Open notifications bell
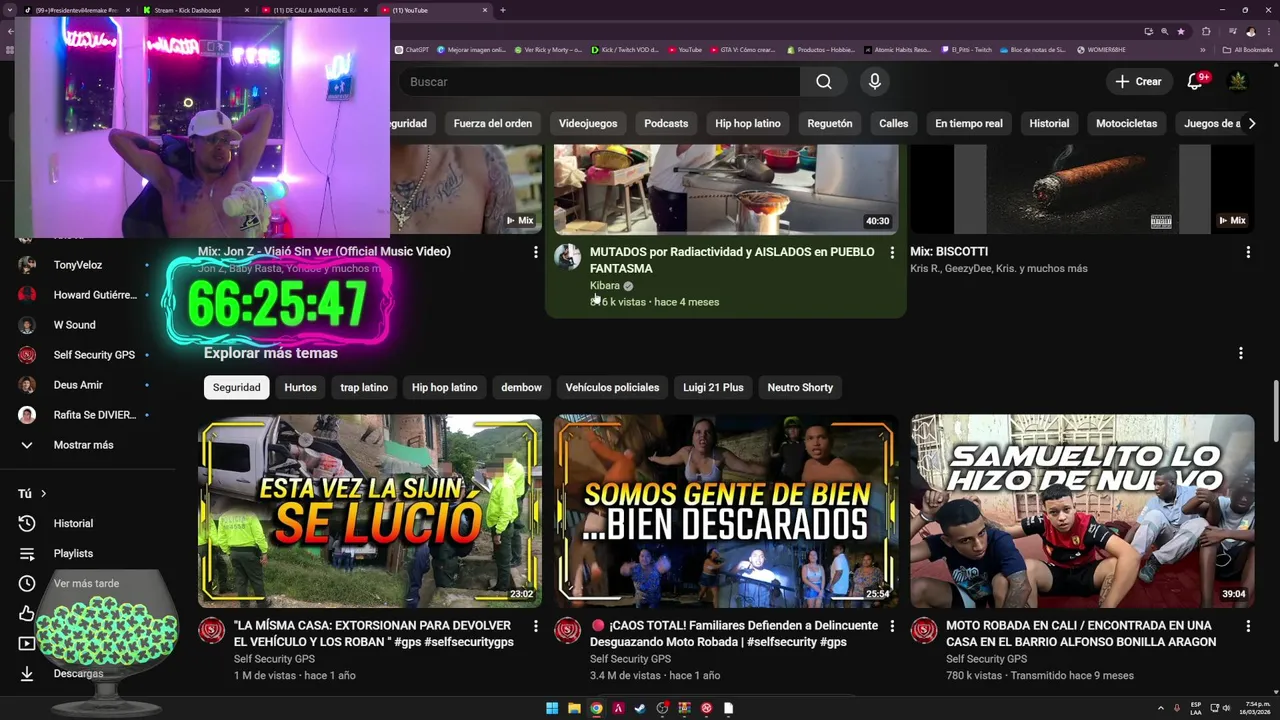Viewport: 1280px width, 720px height. coord(1195,82)
